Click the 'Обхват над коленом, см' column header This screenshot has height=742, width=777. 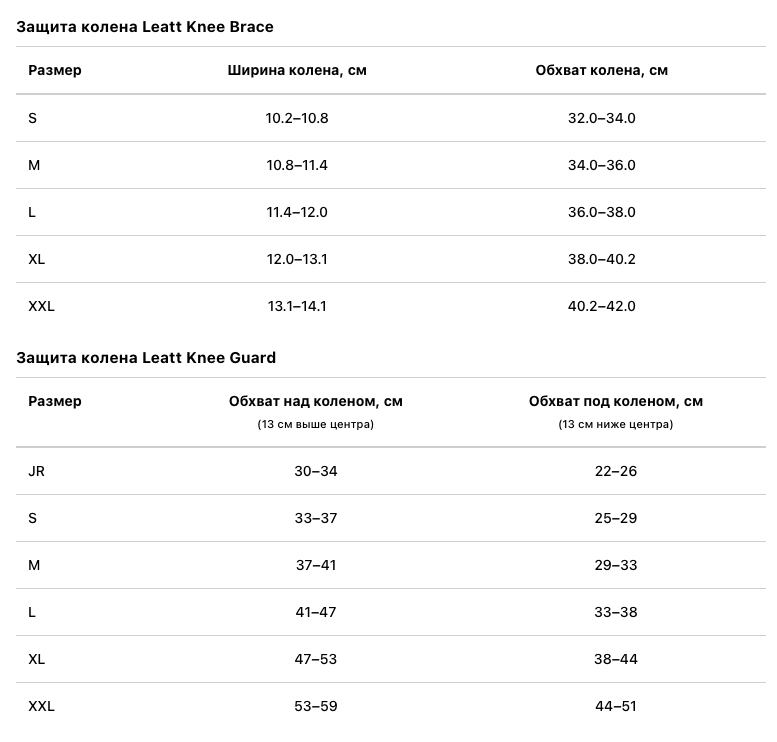(315, 401)
